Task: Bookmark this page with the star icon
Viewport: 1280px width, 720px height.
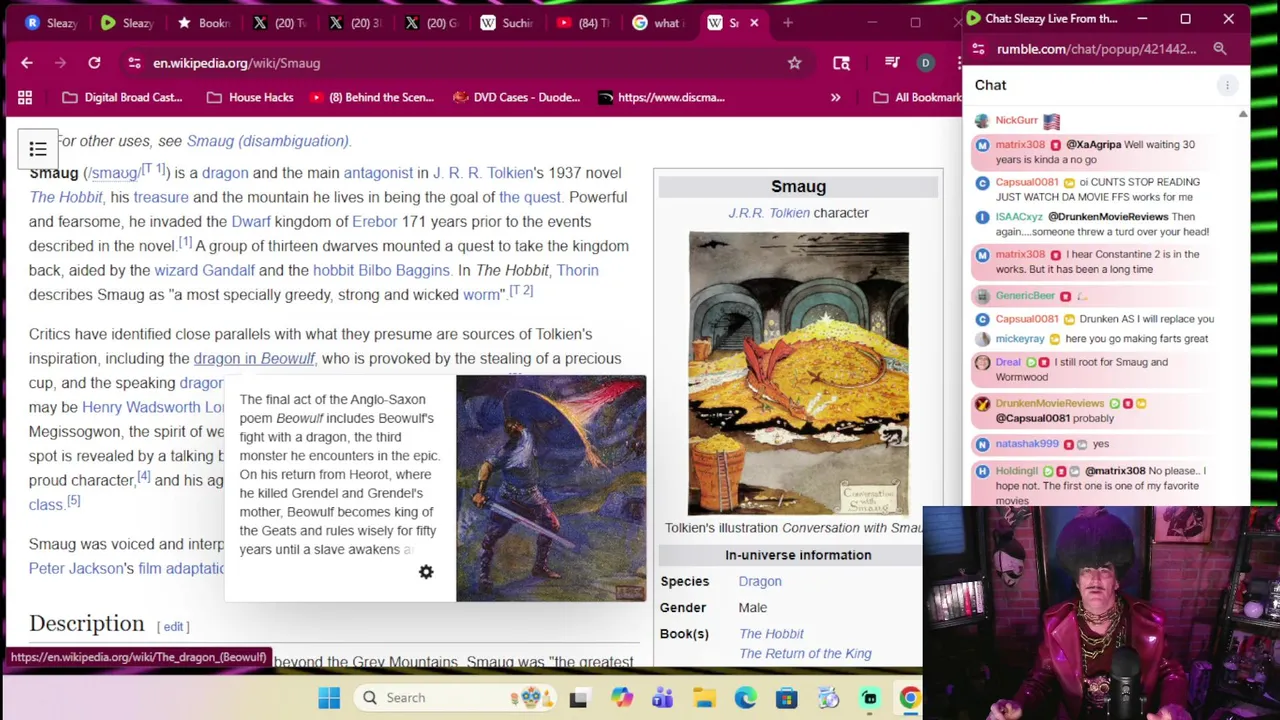Action: coord(794,63)
